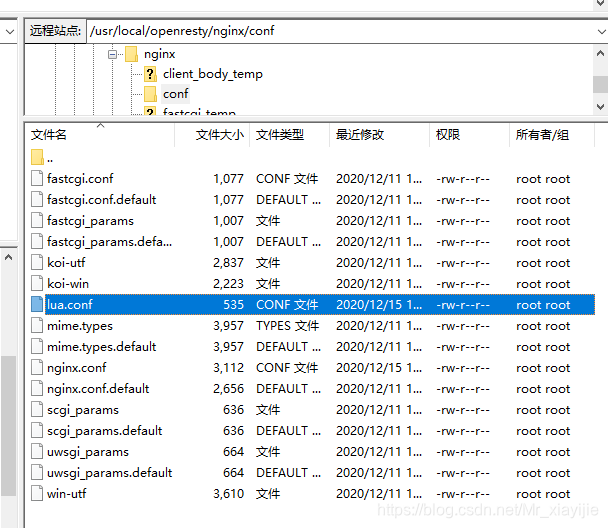Click the parent directory '..' folder icon
Image resolution: width=608 pixels, height=528 pixels.
(x=37, y=157)
